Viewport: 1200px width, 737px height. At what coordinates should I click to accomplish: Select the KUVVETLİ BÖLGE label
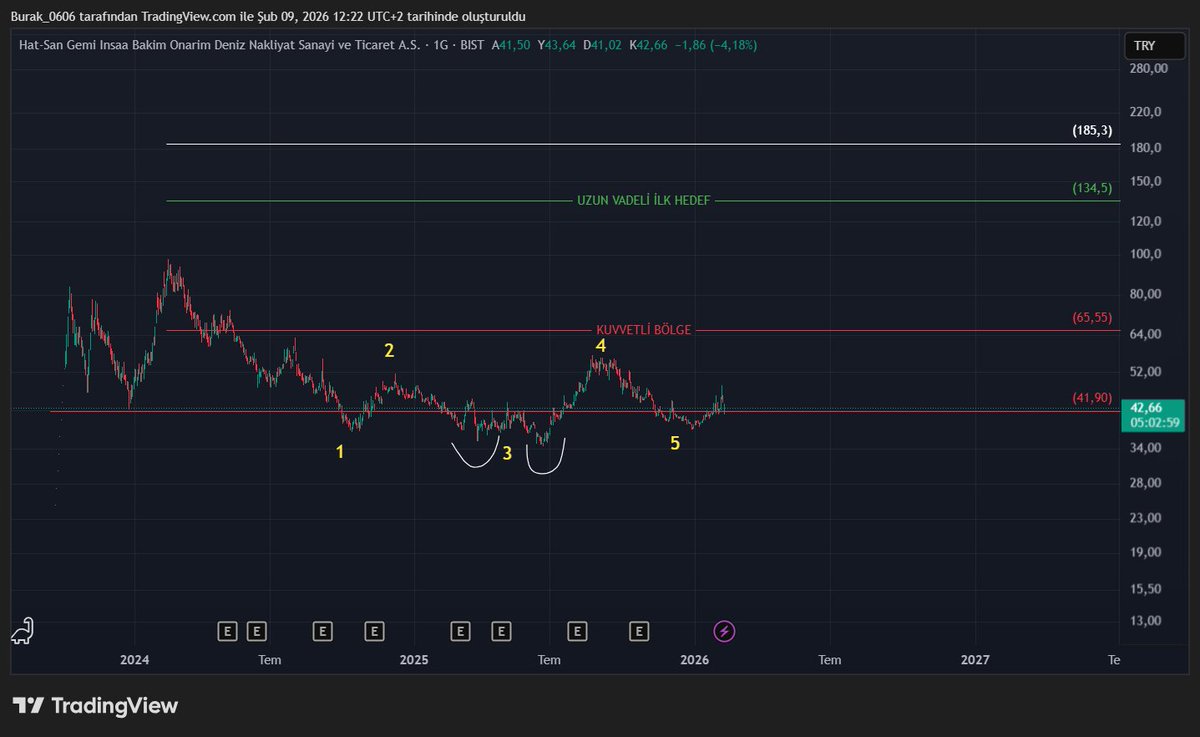643,330
